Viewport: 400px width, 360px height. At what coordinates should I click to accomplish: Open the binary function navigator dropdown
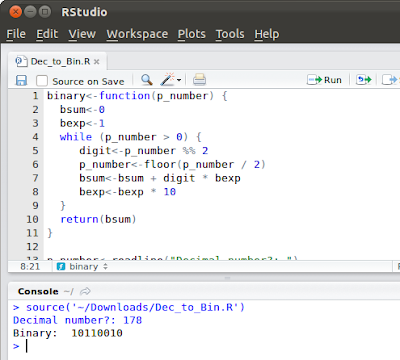82,267
